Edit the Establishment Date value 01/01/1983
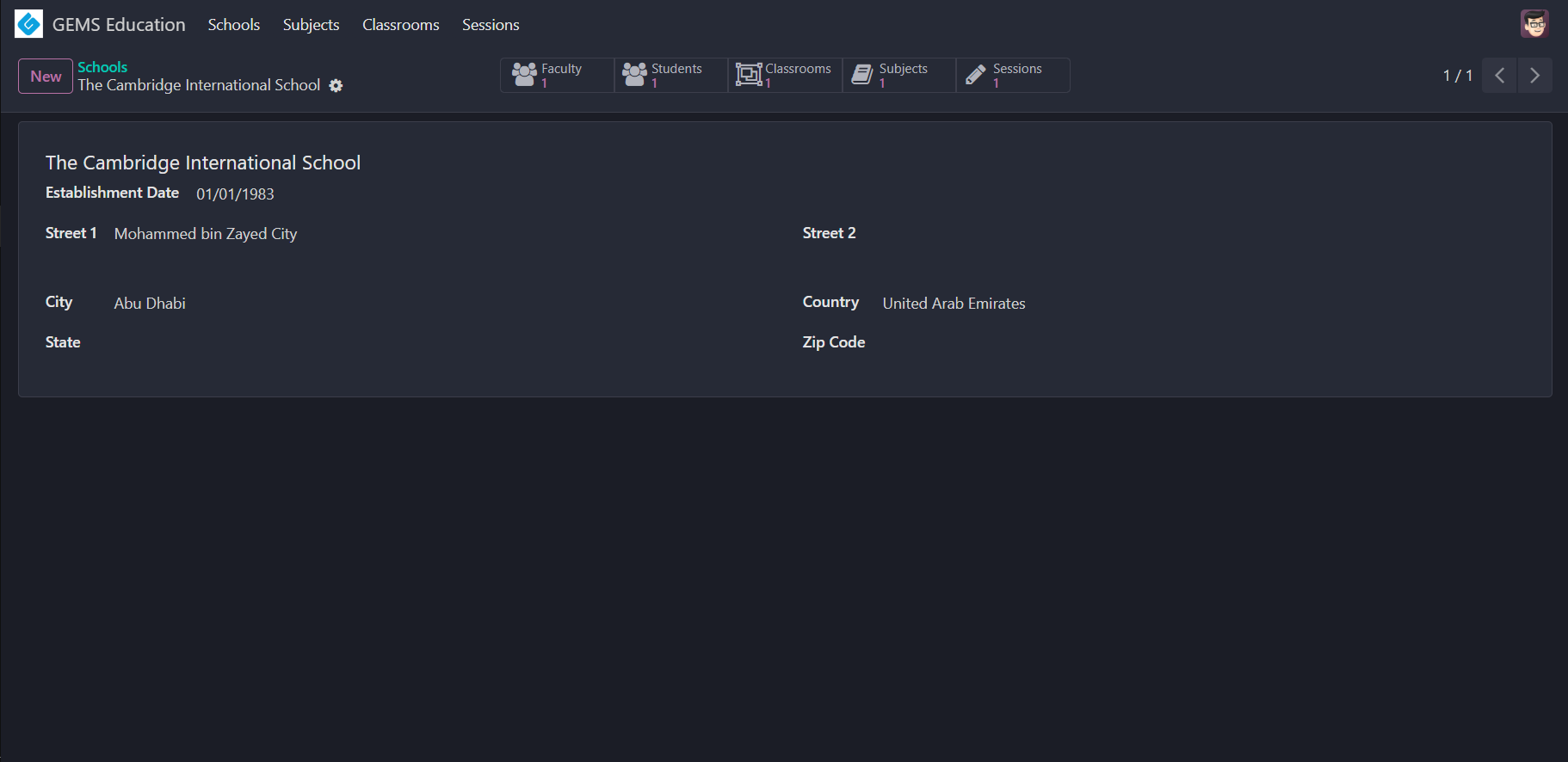Viewport: 1568px width, 762px height. (x=235, y=194)
